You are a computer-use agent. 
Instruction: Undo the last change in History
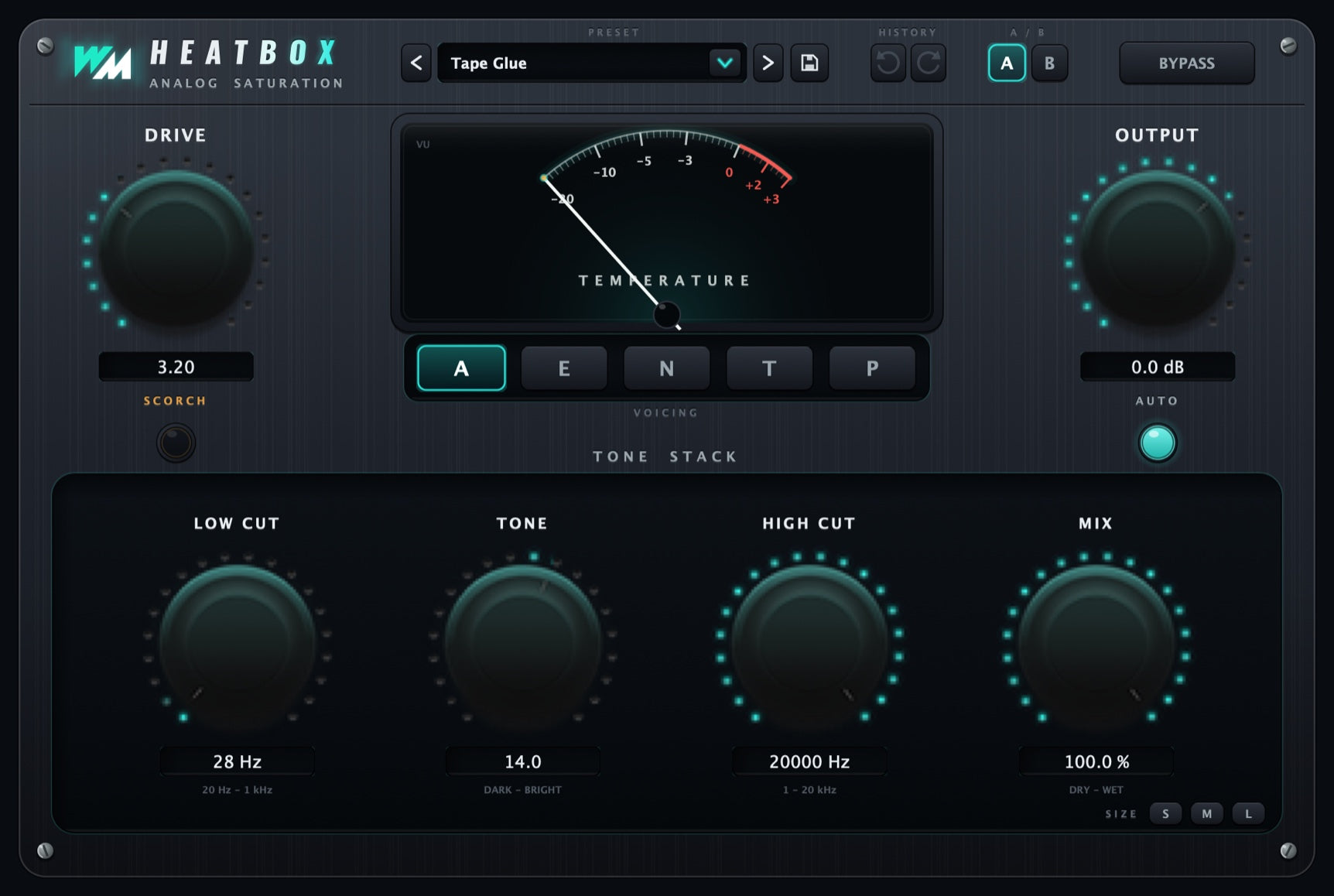[888, 63]
